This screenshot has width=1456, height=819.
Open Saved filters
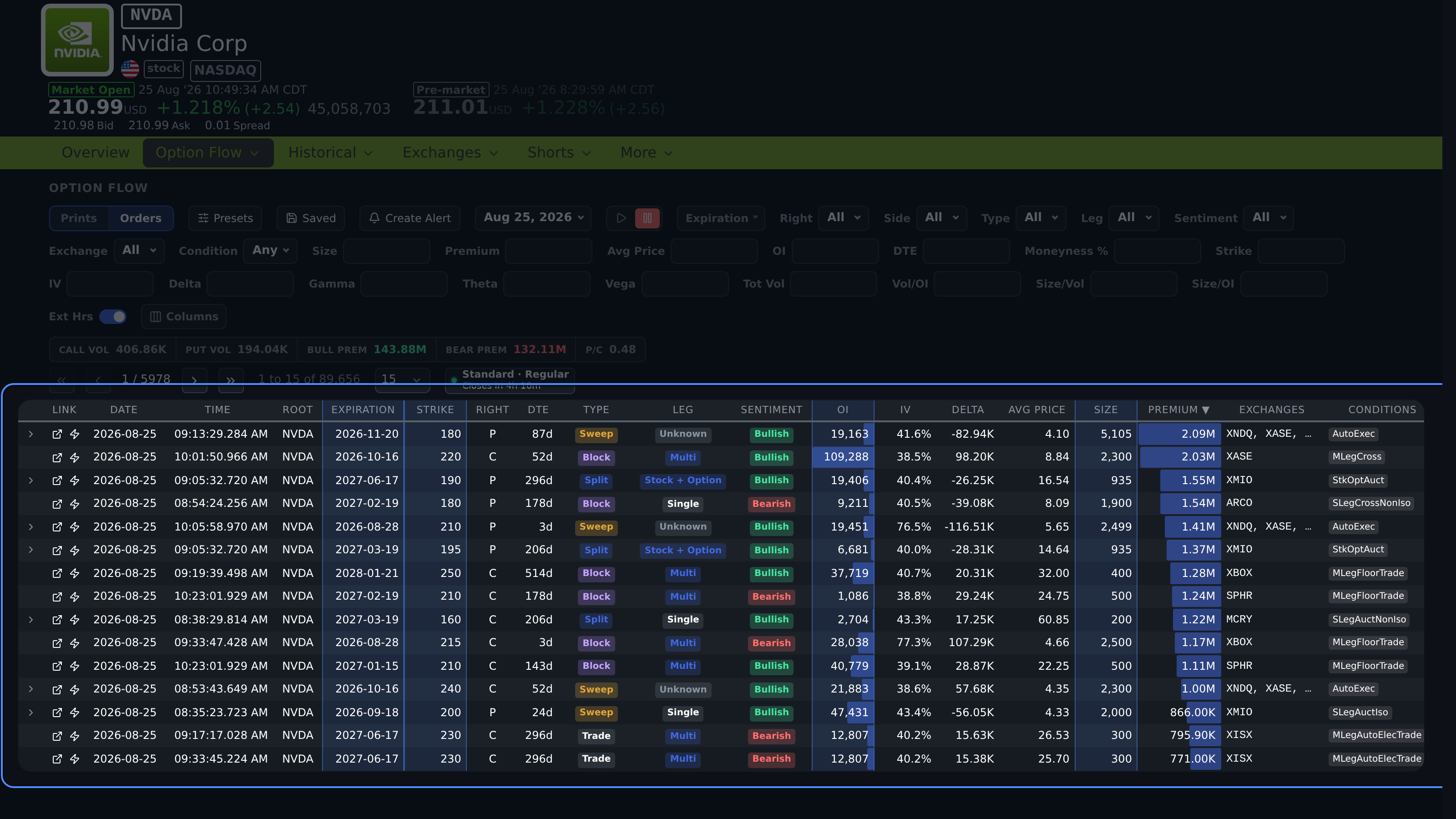pyautogui.click(x=311, y=218)
